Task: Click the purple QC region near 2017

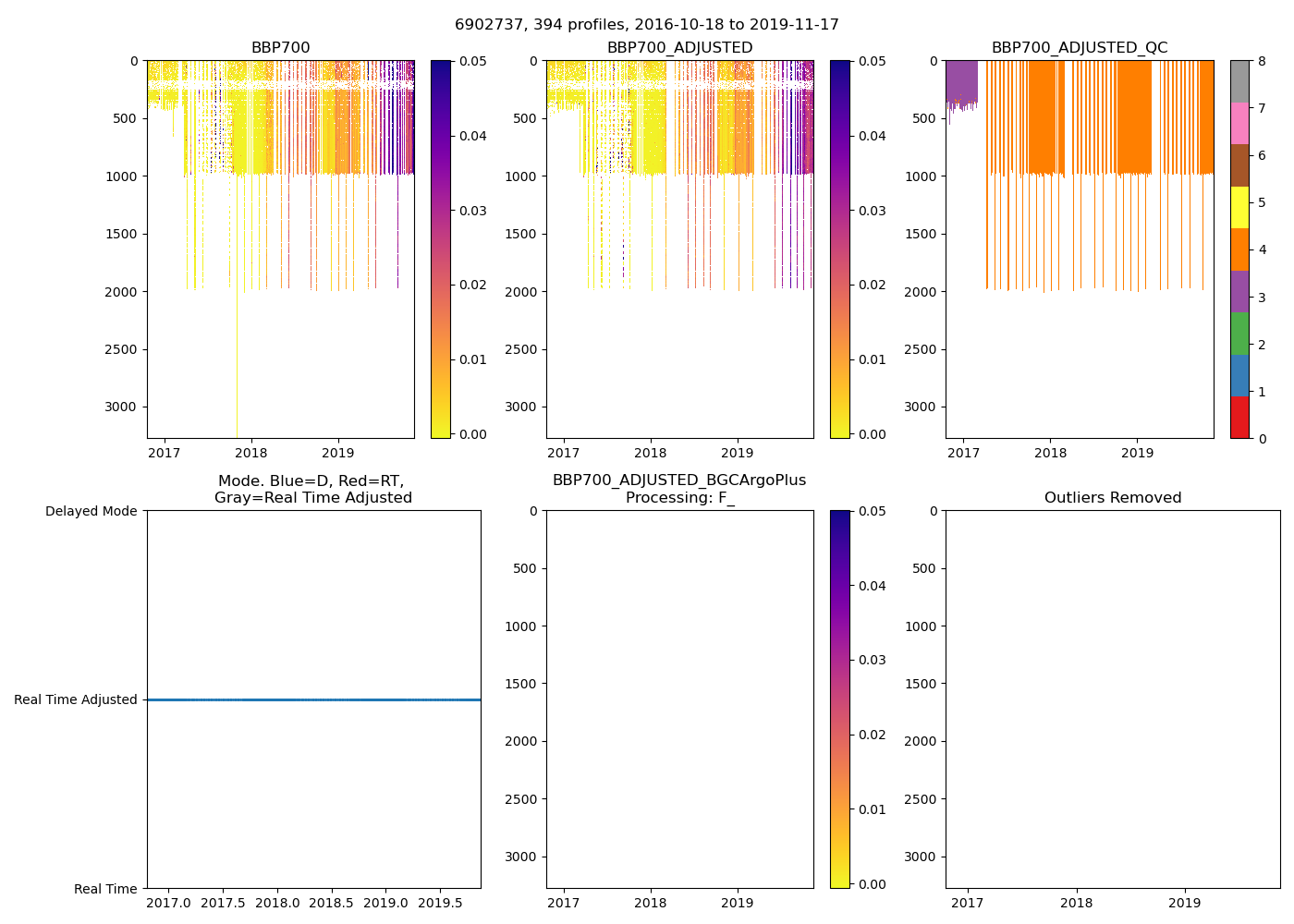Action: click(x=961, y=81)
